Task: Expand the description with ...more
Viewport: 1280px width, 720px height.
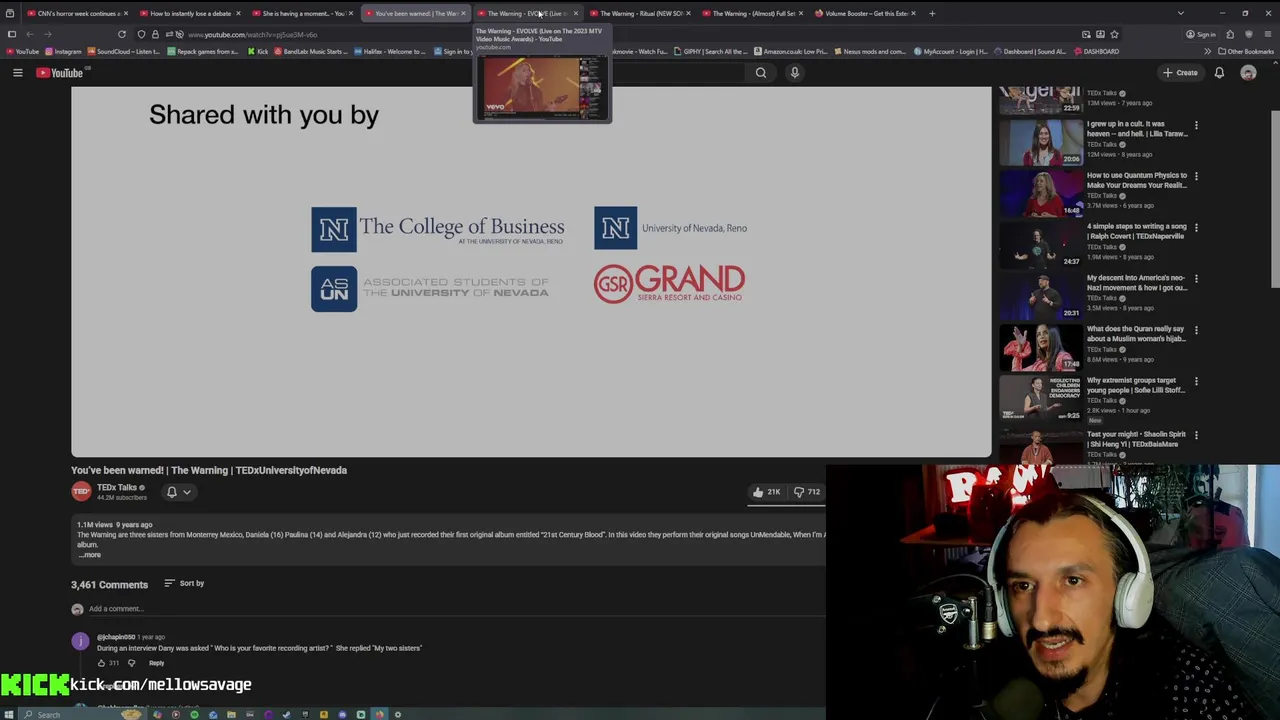Action: click(x=90, y=555)
